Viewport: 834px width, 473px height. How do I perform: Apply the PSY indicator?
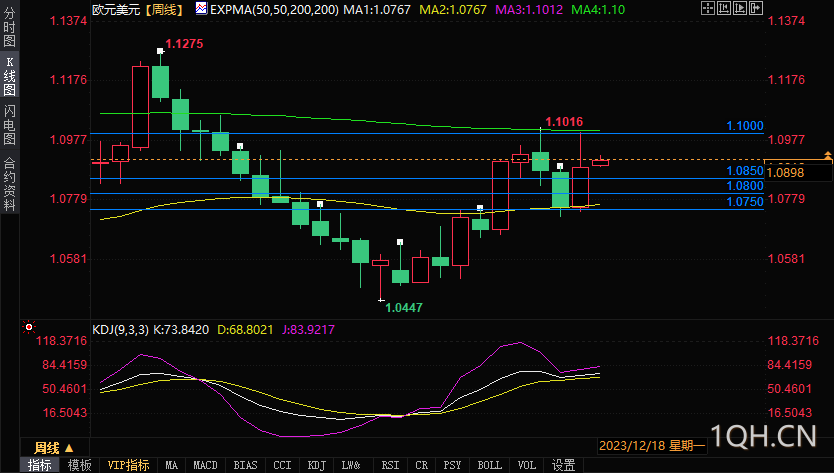click(x=452, y=465)
